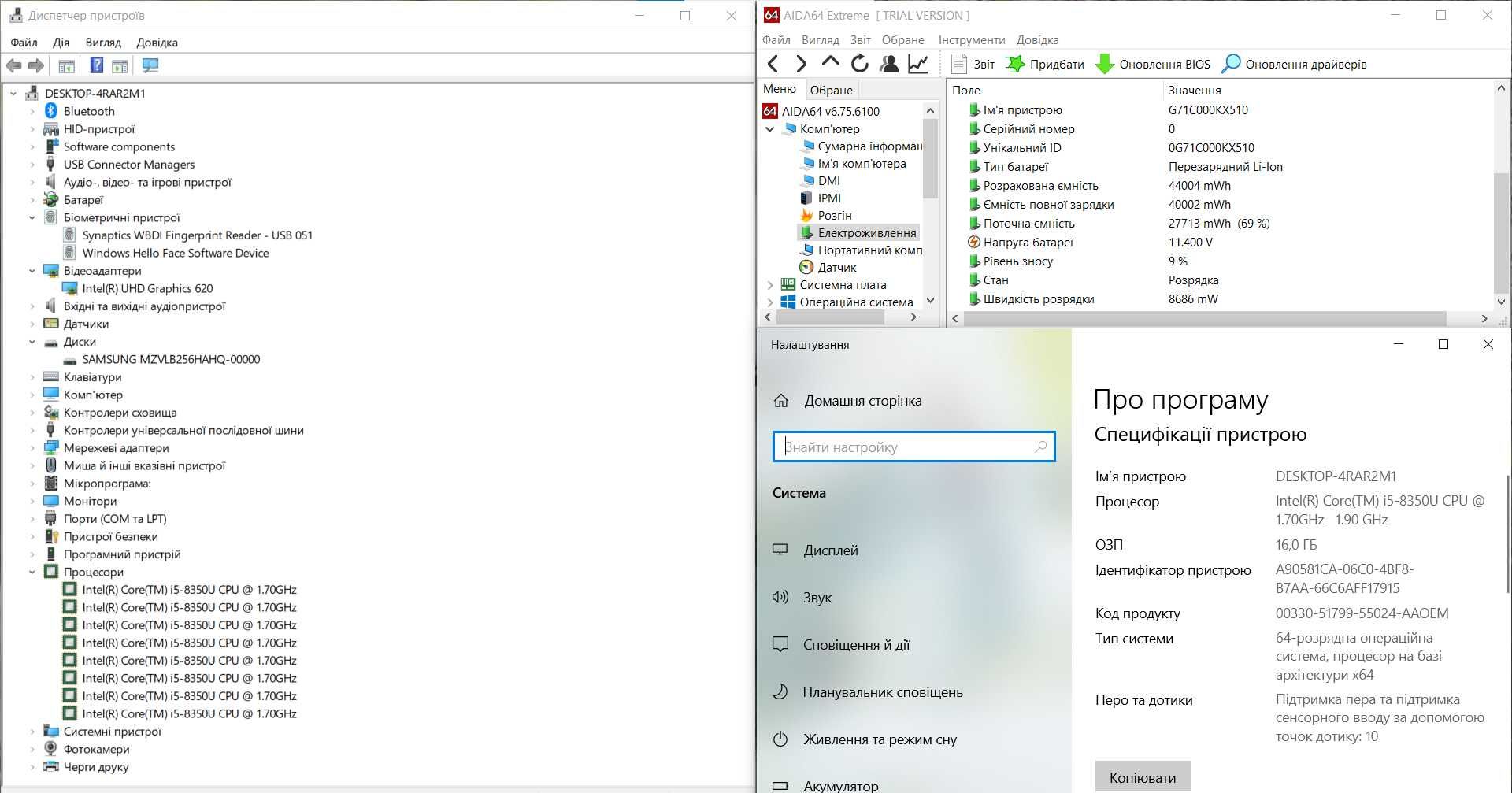Open Планувальник сповіщень settings
Screen dimensions: 1512x793
882,692
